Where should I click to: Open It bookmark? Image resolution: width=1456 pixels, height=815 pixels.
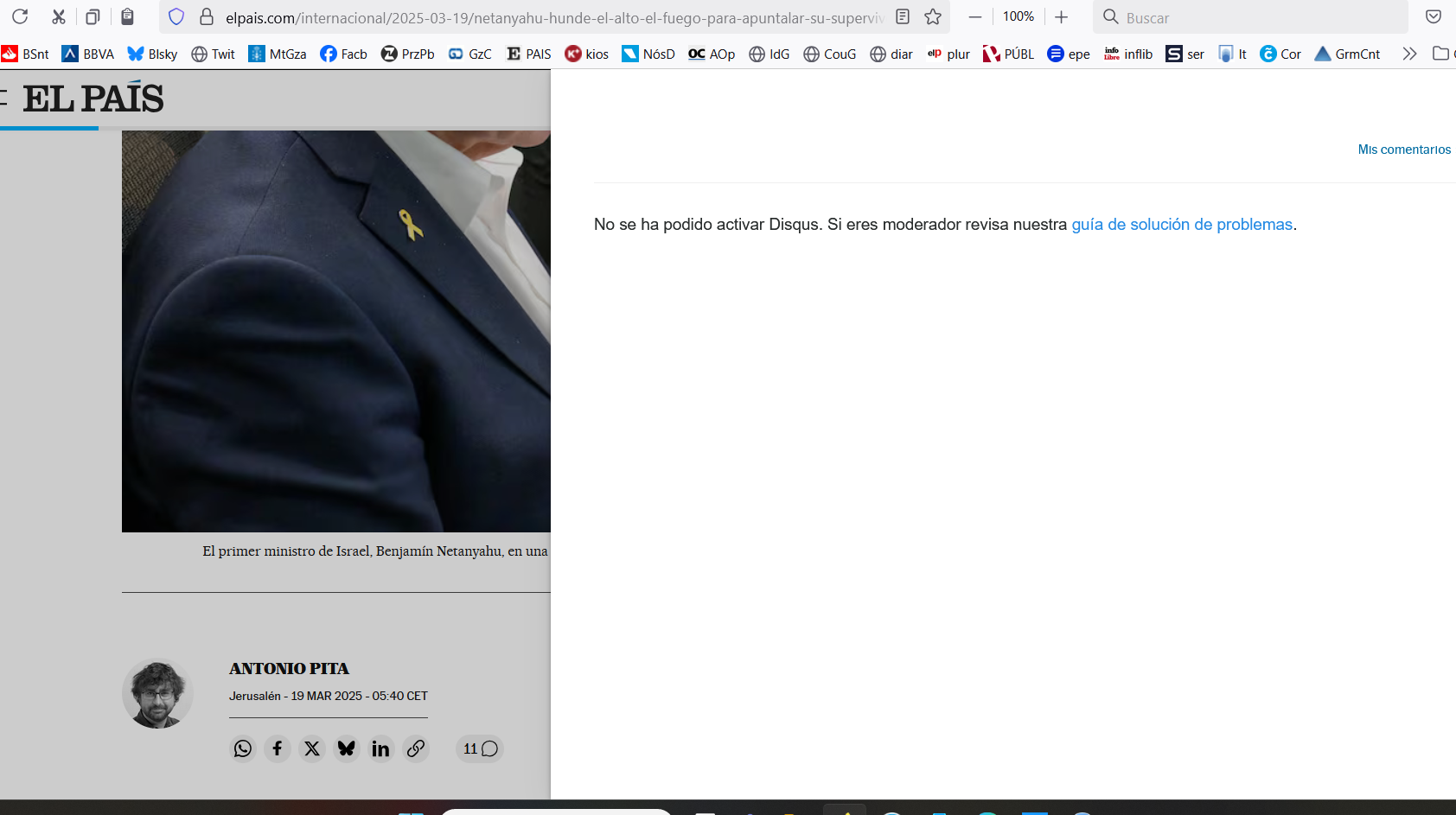[1232, 54]
